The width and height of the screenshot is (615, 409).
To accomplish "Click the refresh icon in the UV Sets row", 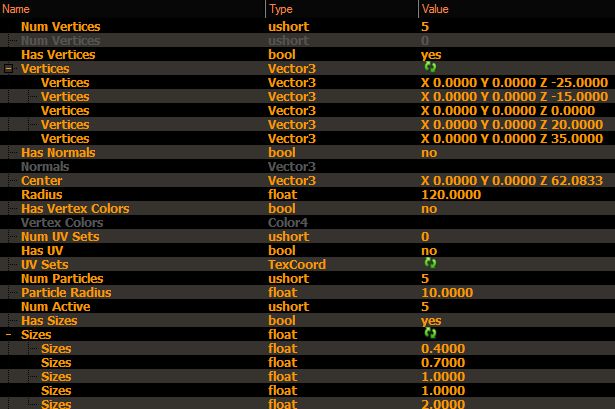I will 430,263.
